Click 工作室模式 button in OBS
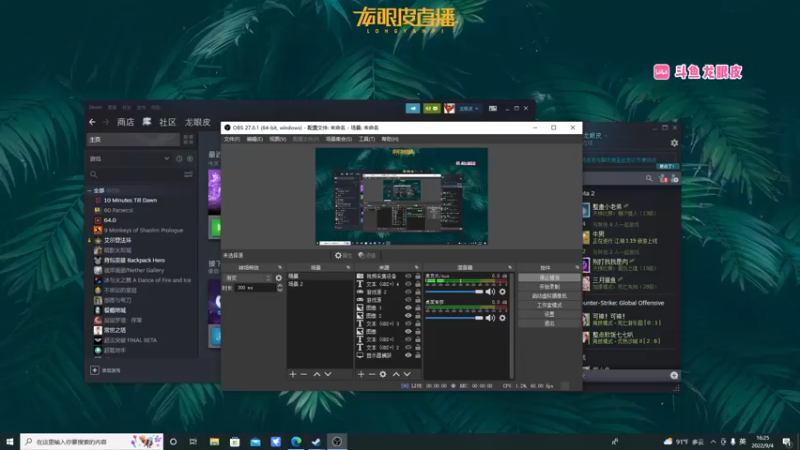The image size is (800, 450). (549, 305)
